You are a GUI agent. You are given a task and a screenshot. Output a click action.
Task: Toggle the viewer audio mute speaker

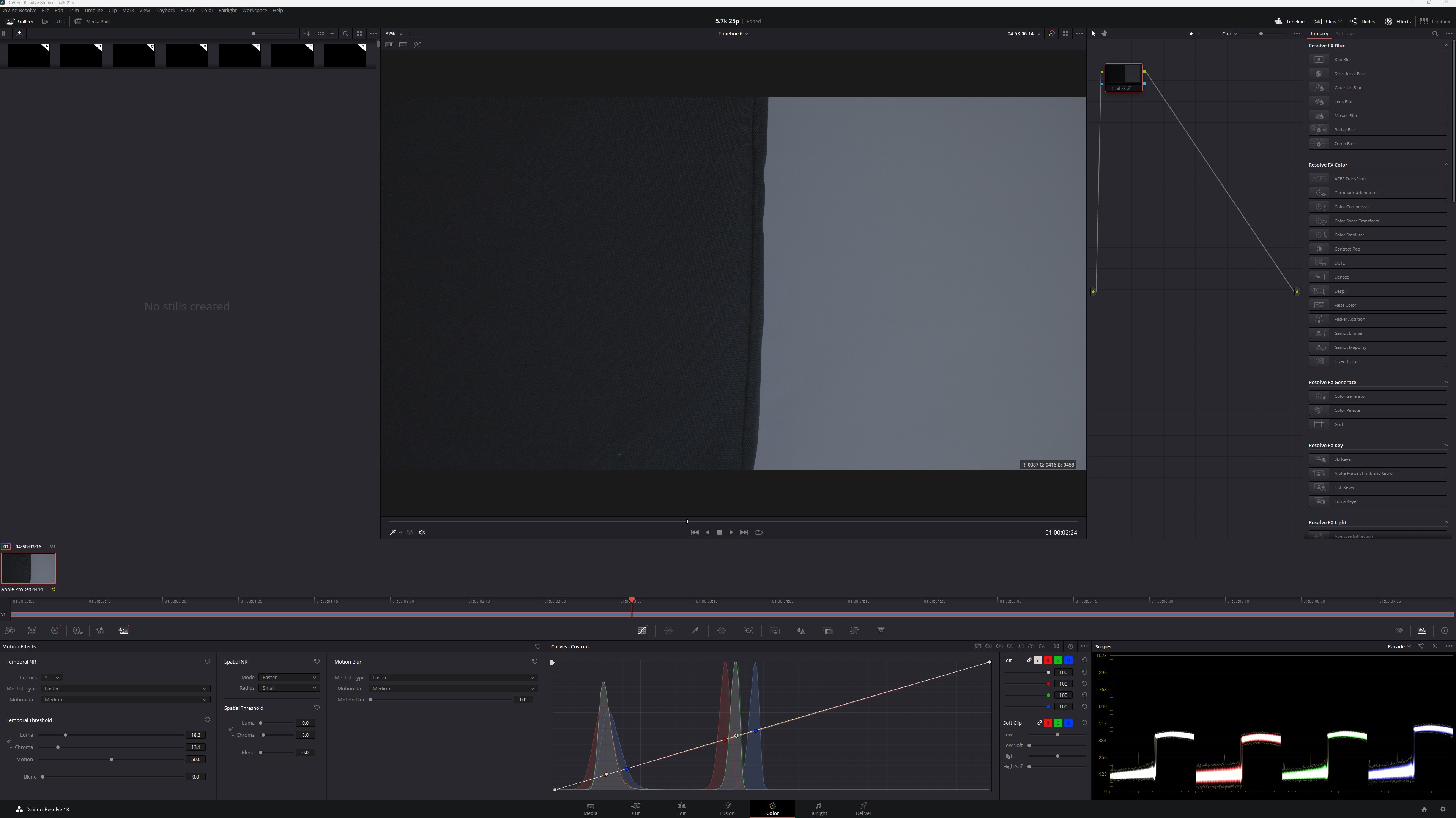(x=422, y=532)
